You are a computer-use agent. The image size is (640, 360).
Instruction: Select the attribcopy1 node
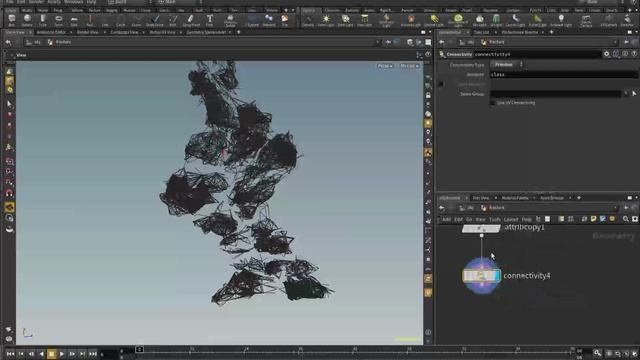481,228
